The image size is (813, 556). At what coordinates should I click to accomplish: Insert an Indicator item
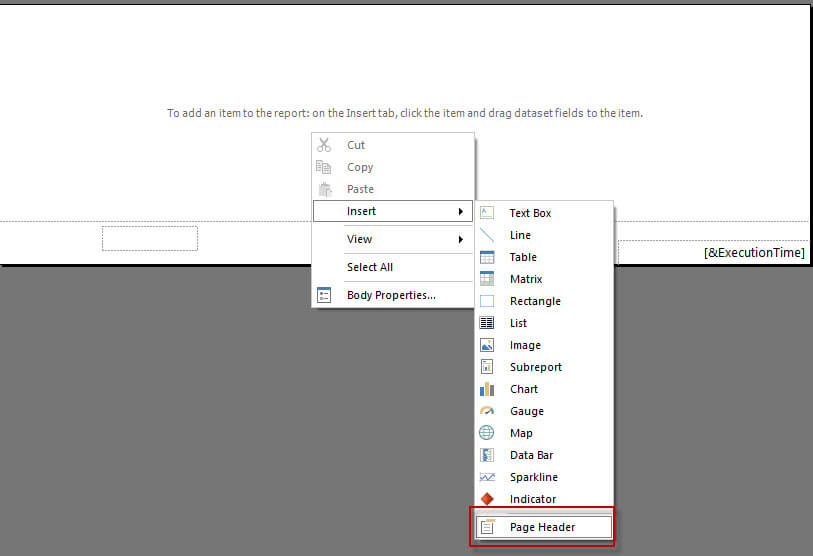pyautogui.click(x=544, y=499)
